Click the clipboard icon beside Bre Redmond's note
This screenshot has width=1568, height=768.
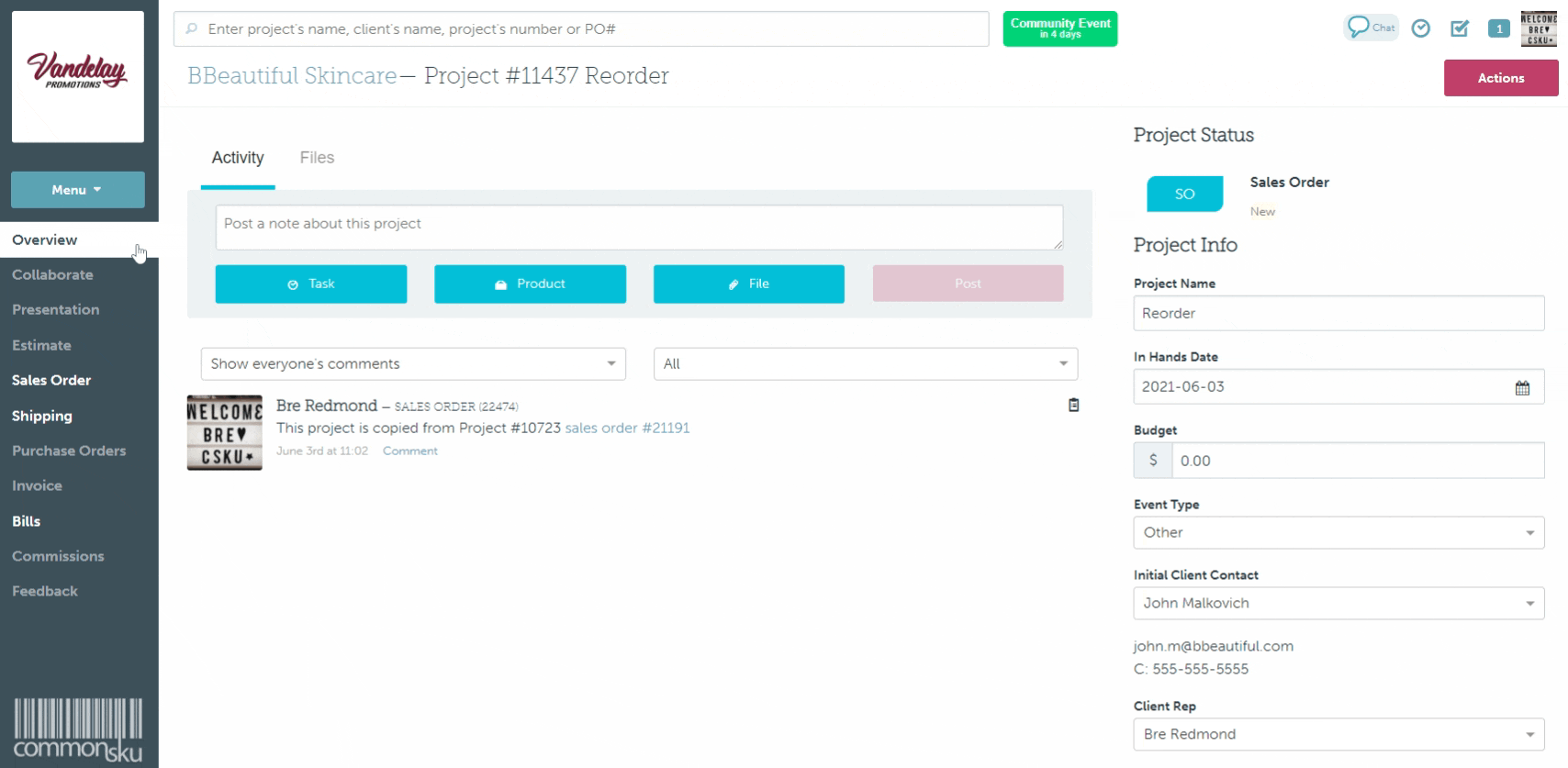tap(1073, 405)
